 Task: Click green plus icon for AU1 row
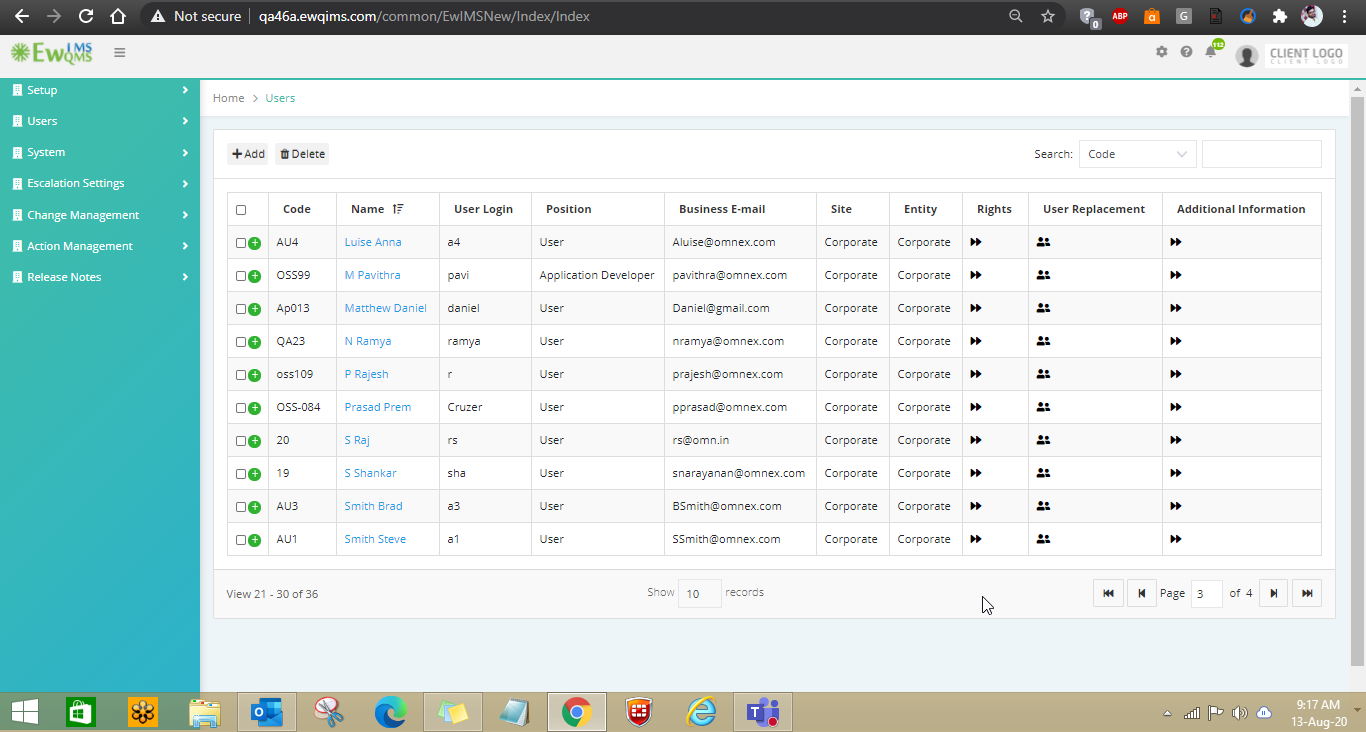point(254,540)
